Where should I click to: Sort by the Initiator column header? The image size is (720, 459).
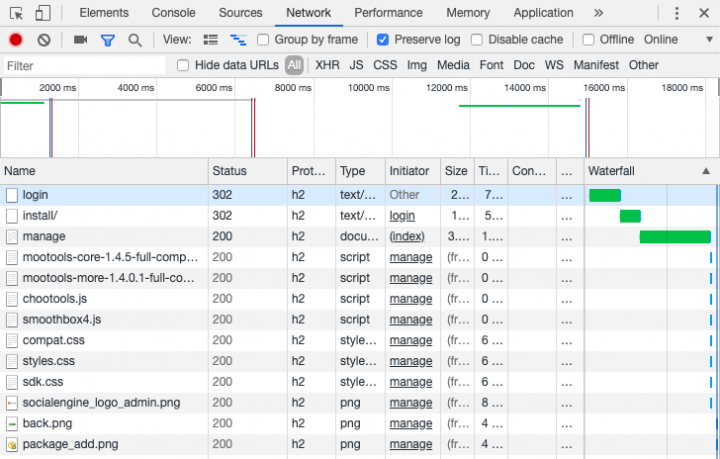pyautogui.click(x=412, y=171)
